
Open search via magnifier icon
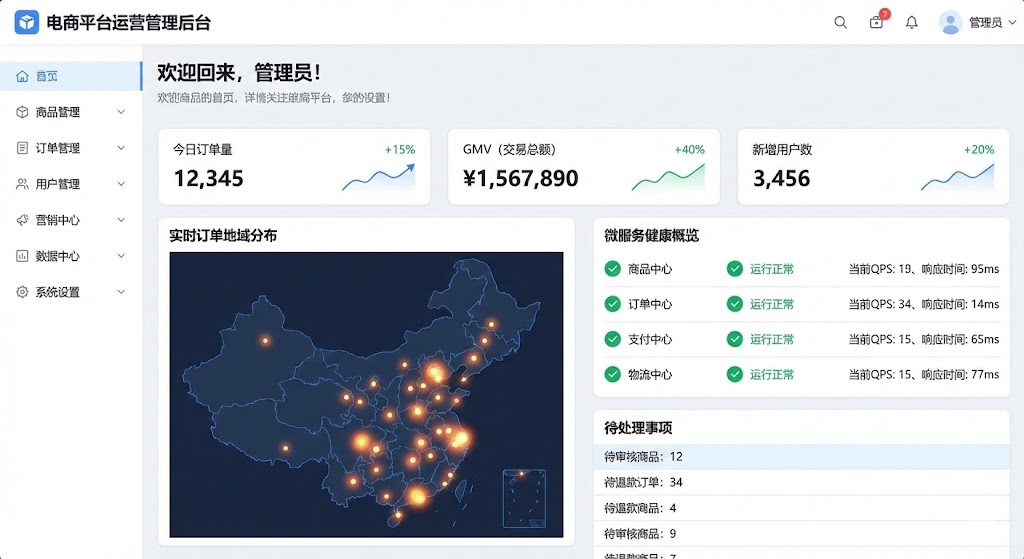click(x=840, y=22)
